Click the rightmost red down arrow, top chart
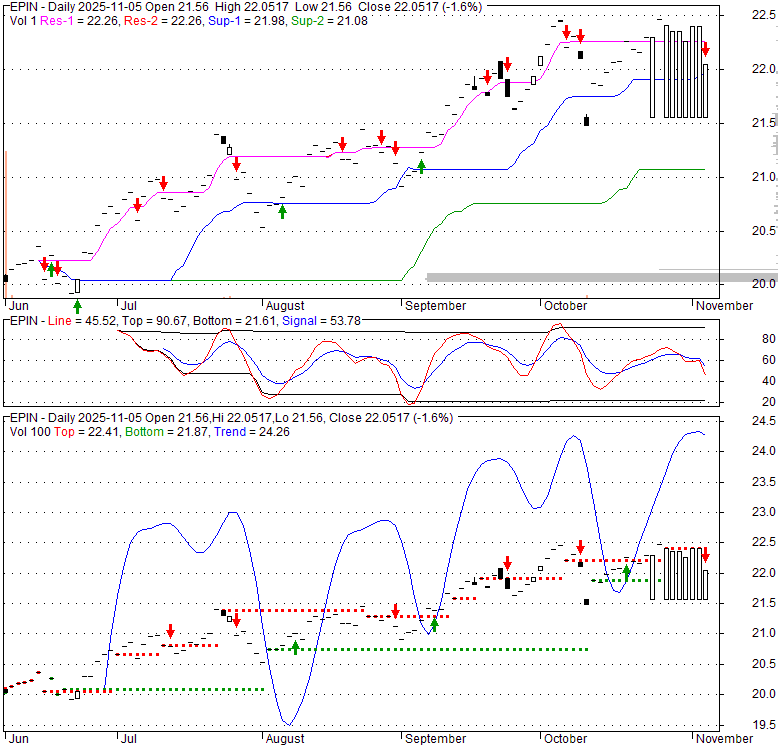The height and width of the screenshot is (745, 780). (x=705, y=49)
